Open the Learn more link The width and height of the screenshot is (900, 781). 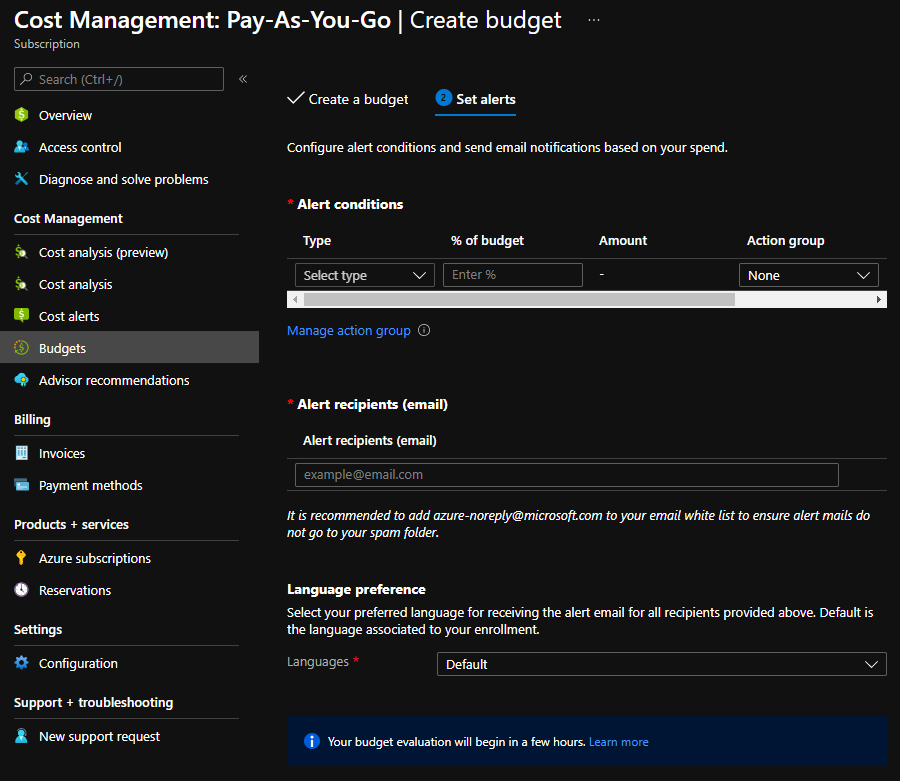click(618, 741)
